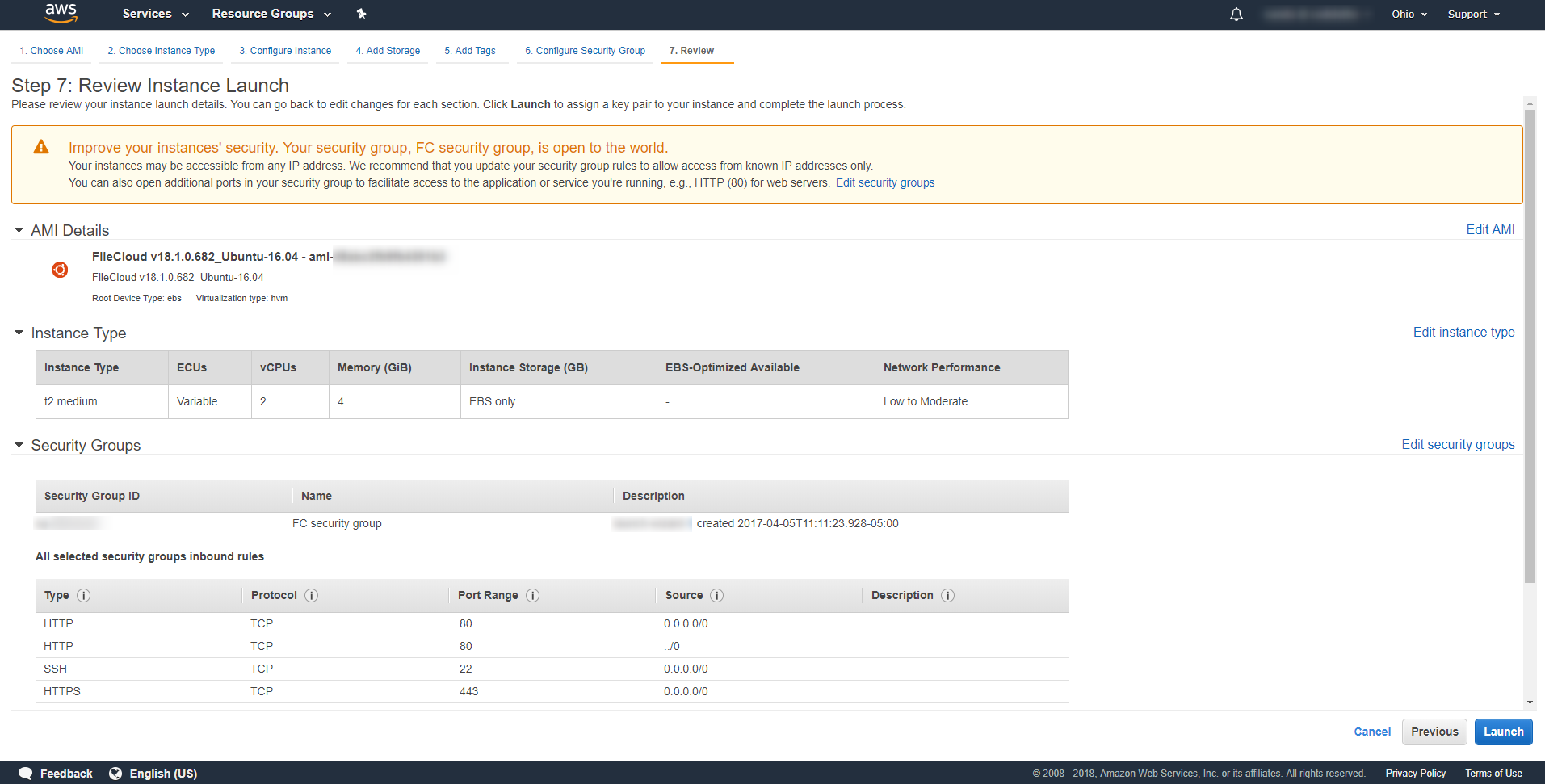Click the info icon beside Type column
The height and width of the screenshot is (784, 1545).
pos(83,595)
